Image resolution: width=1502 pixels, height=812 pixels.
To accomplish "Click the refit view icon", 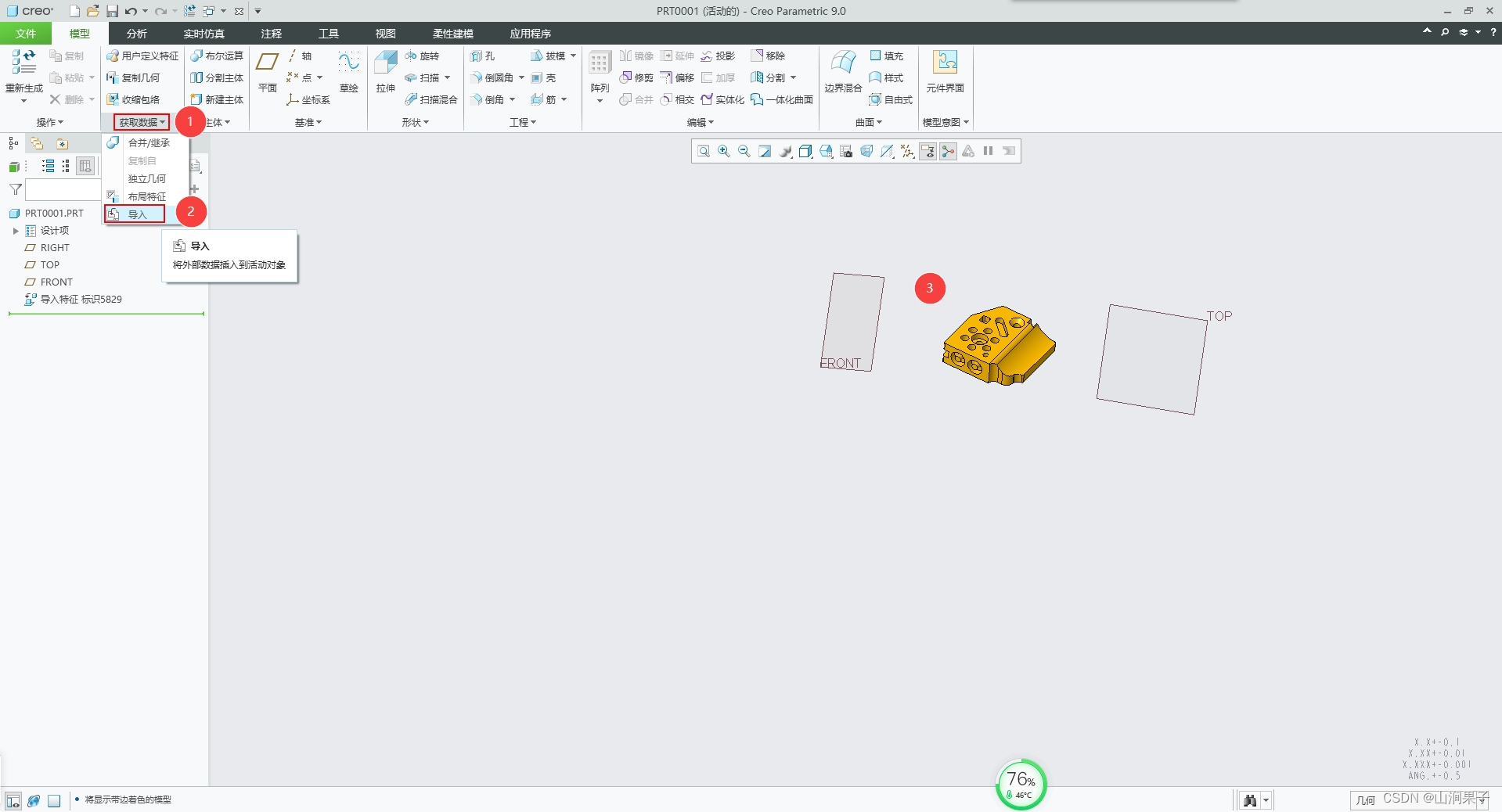I will 704,151.
